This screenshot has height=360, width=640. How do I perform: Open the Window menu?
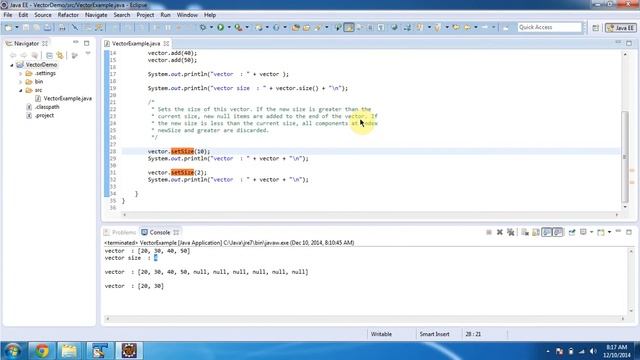(x=187, y=15)
